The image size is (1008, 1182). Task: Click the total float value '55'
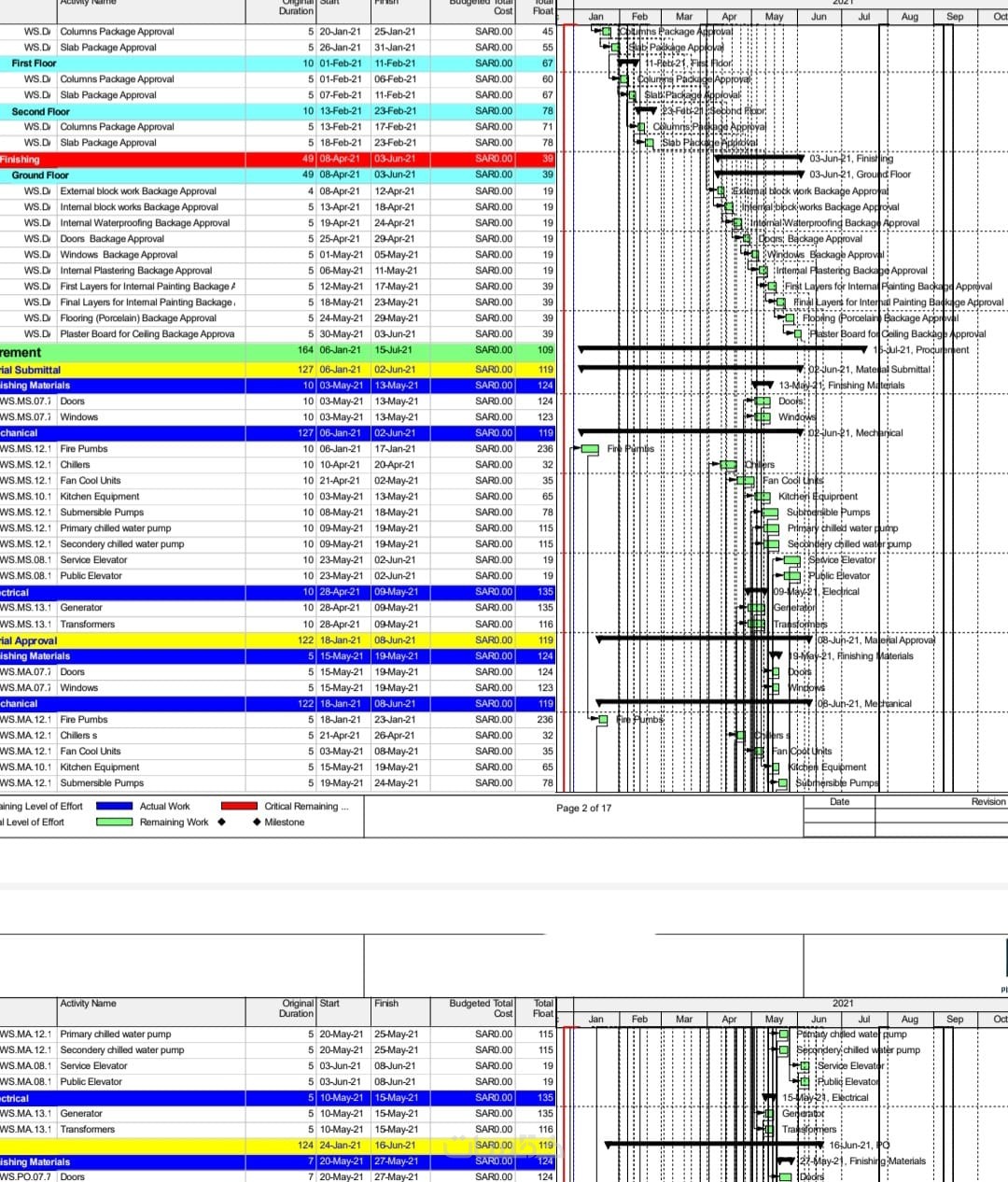[548, 48]
